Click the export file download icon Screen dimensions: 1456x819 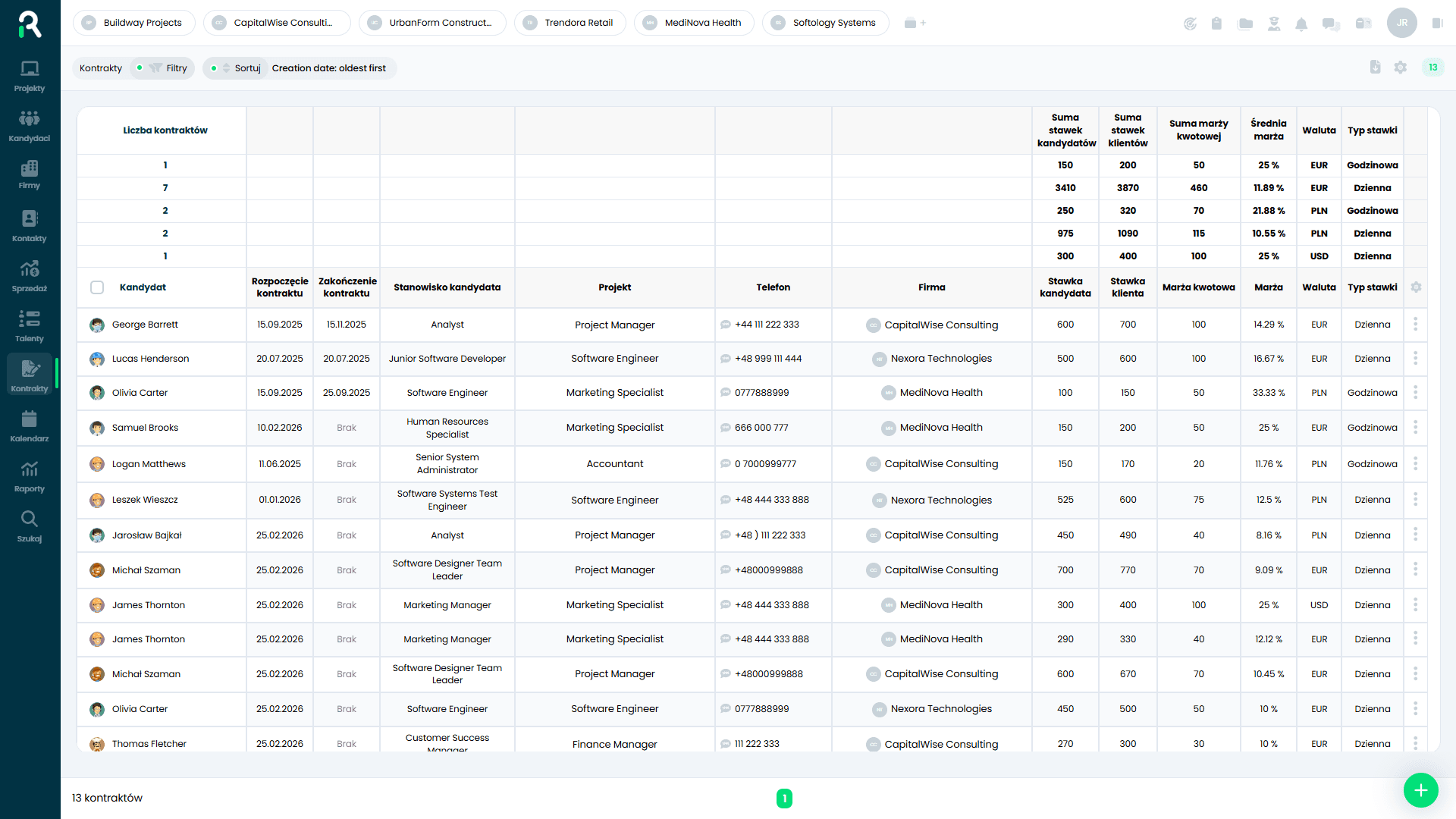(x=1376, y=67)
